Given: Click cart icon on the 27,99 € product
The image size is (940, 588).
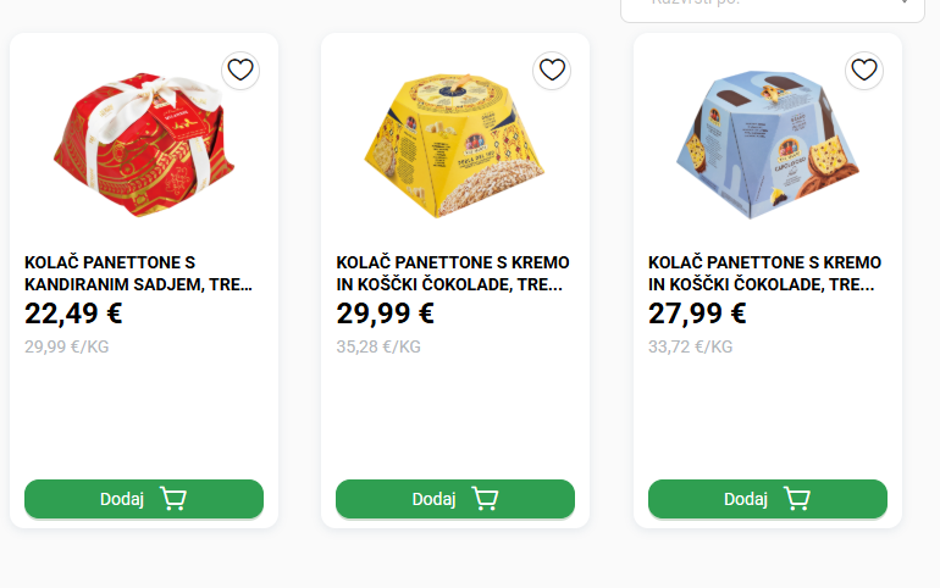Looking at the screenshot, I should (x=797, y=499).
